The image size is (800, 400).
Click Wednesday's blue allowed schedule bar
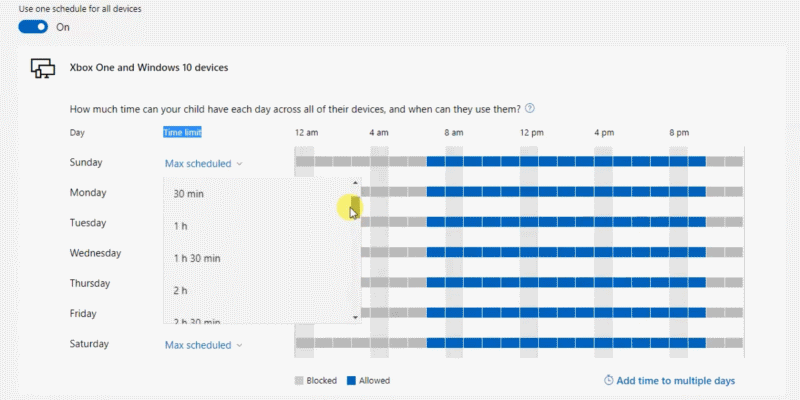[565, 252]
